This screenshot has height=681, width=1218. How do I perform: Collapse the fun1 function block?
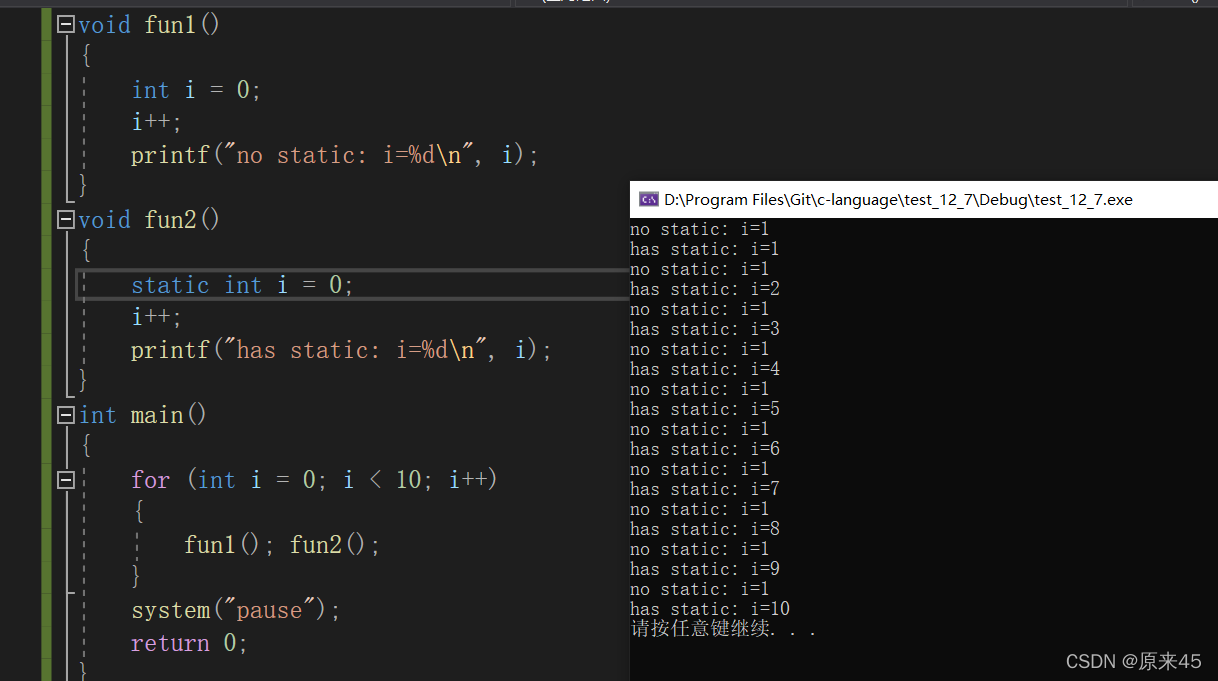point(66,25)
